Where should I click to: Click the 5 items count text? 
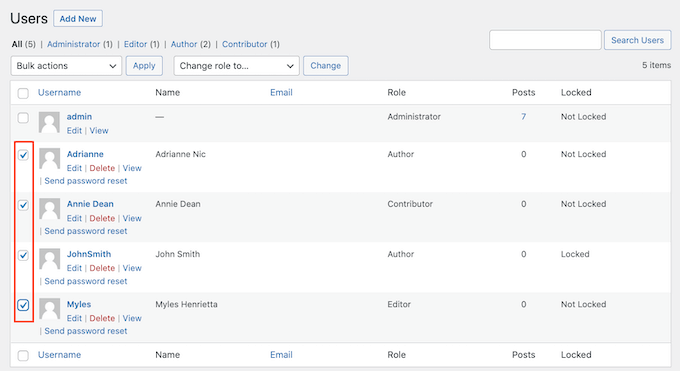tap(657, 65)
